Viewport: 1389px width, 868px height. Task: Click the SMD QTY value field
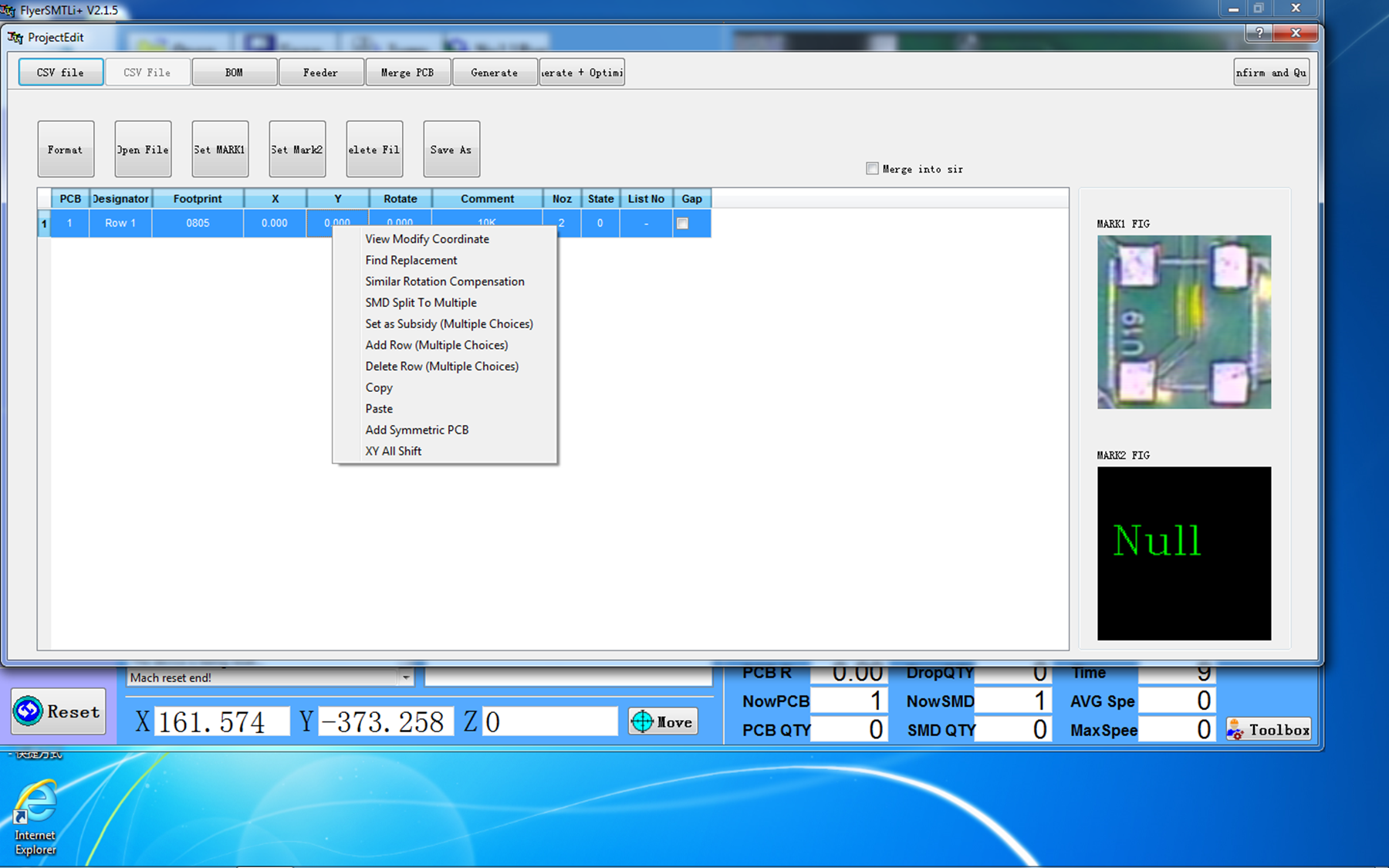pyautogui.click(x=1013, y=729)
